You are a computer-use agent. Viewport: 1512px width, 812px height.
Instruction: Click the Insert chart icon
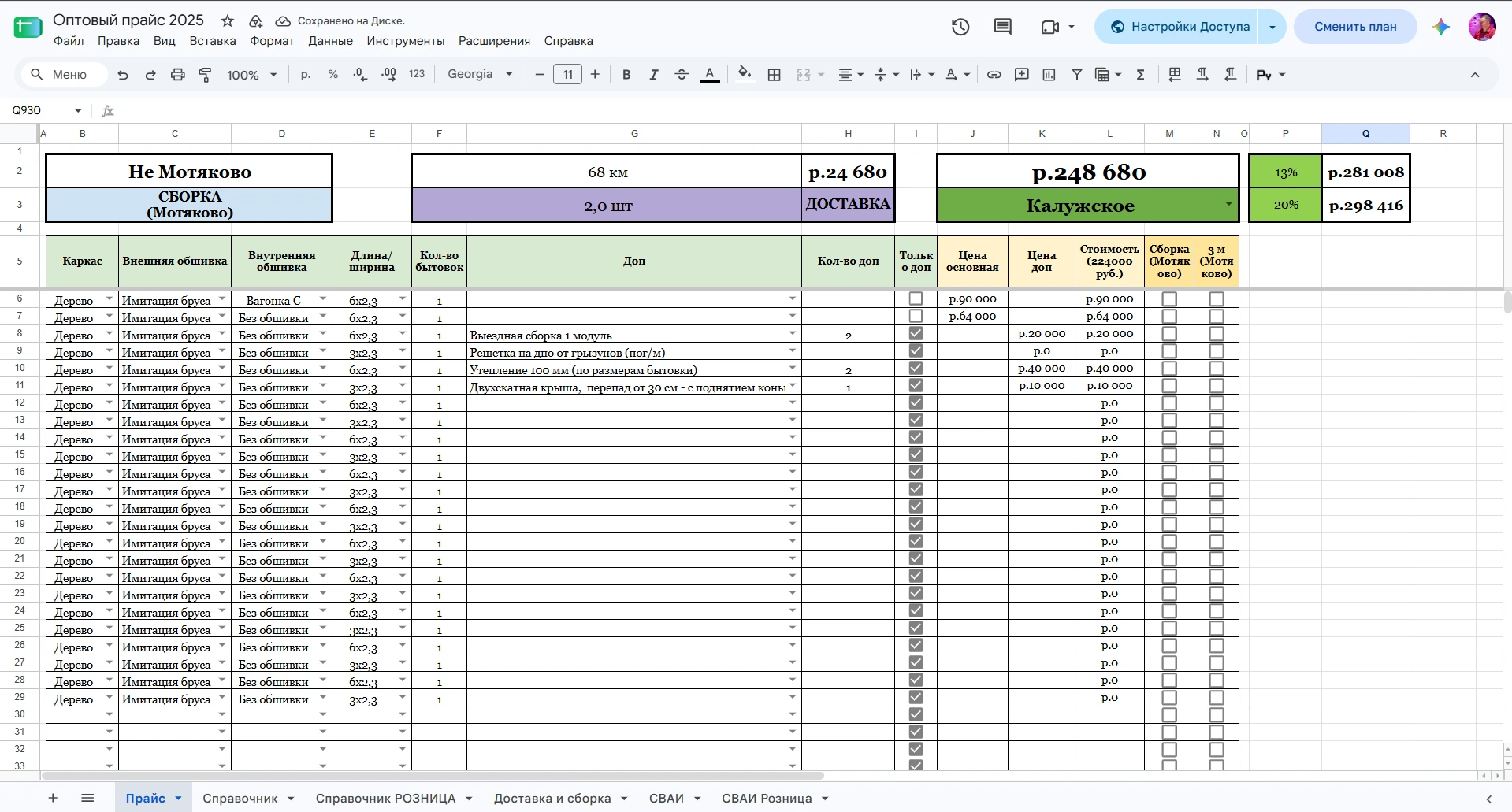[x=1049, y=75]
